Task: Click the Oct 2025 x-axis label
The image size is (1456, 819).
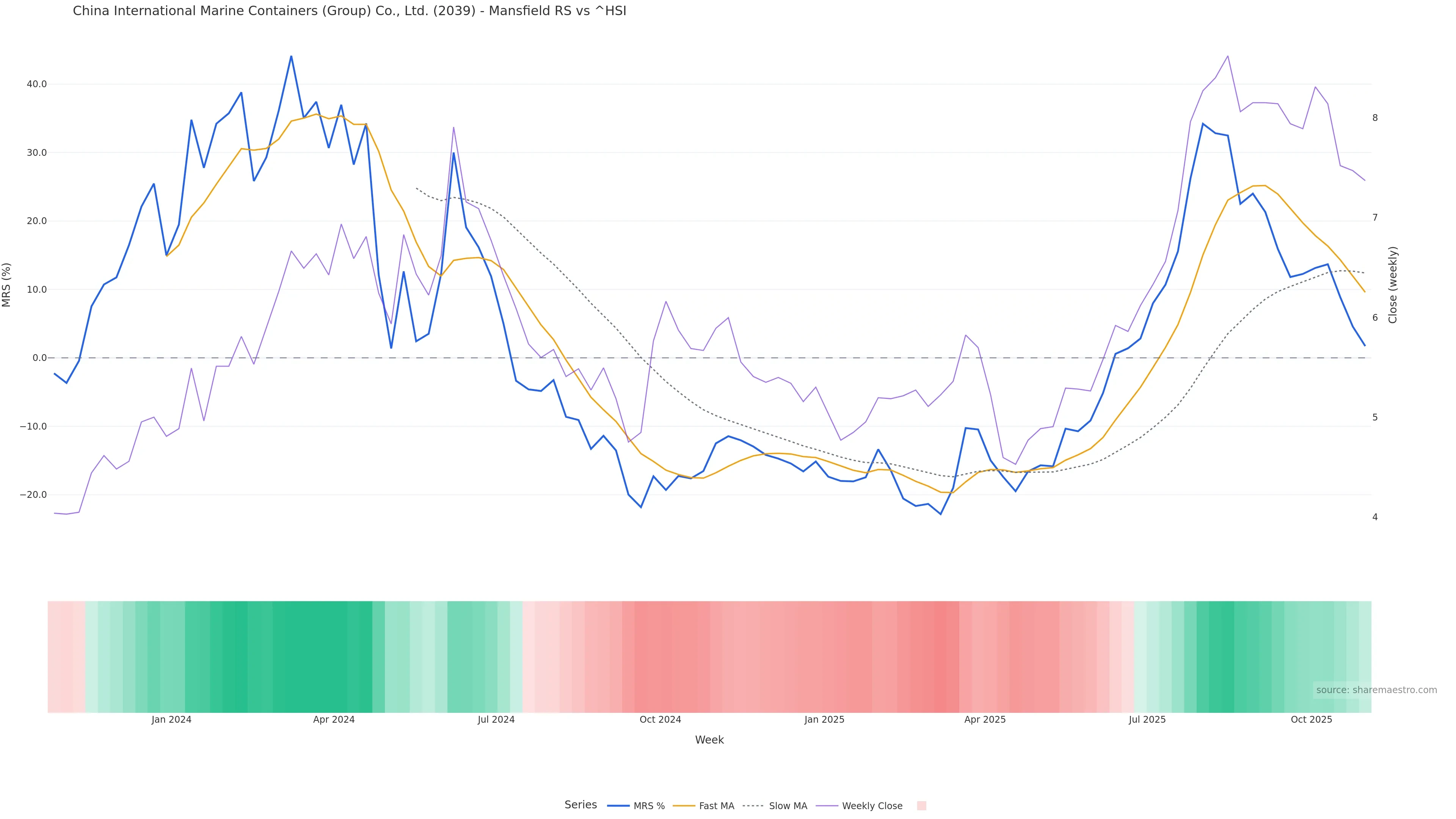Action: pos(1311,720)
